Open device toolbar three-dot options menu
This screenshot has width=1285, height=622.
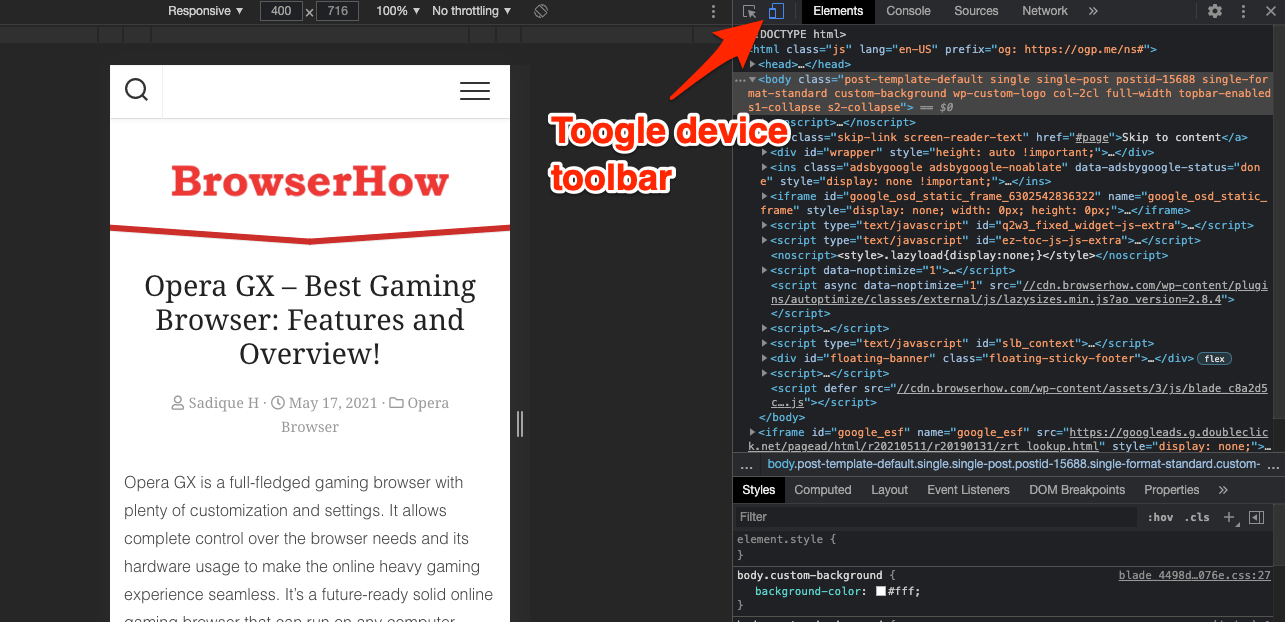(713, 11)
